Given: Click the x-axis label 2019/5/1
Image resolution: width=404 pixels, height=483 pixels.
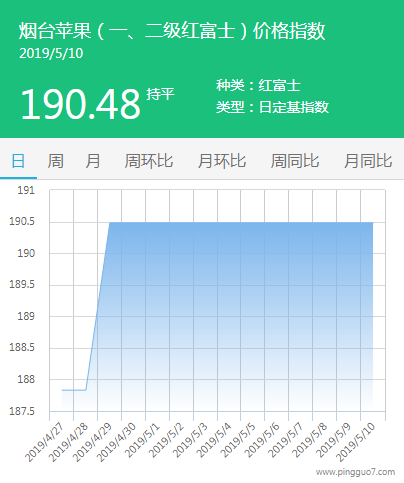Looking at the screenshot, I should point(142,440).
